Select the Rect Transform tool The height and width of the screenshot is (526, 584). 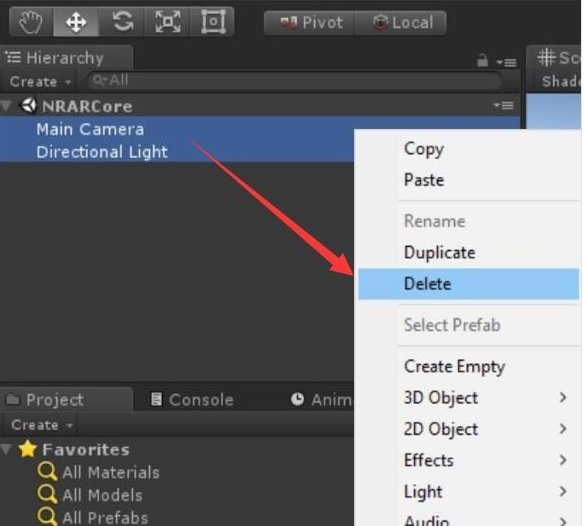pyautogui.click(x=213, y=22)
